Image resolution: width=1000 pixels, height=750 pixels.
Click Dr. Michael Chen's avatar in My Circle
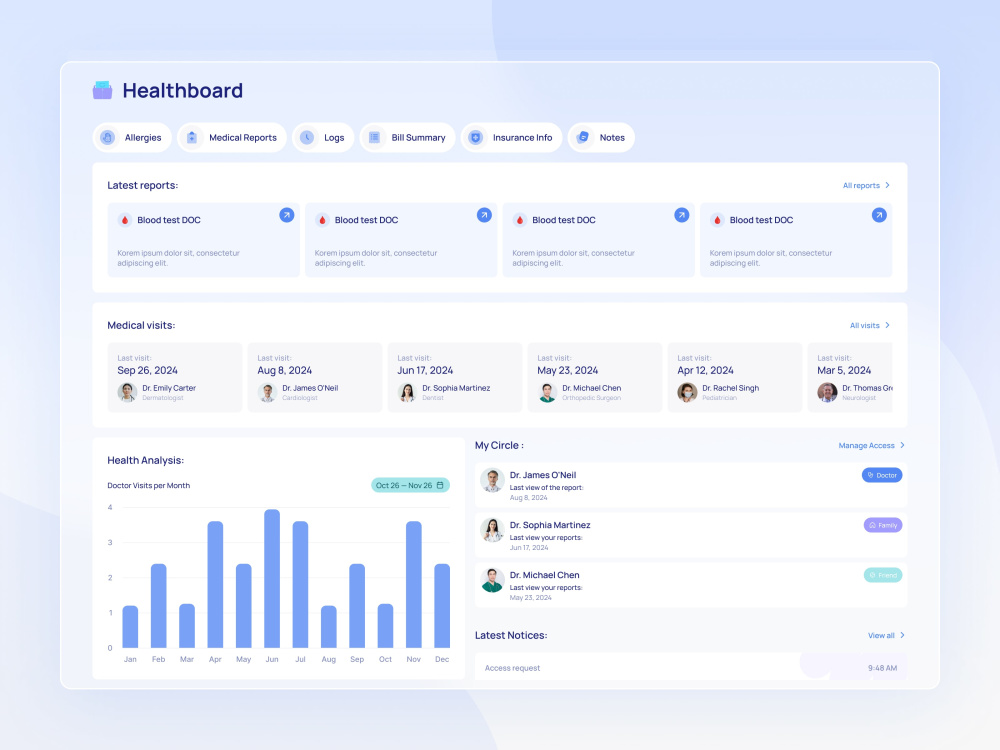[492, 580]
